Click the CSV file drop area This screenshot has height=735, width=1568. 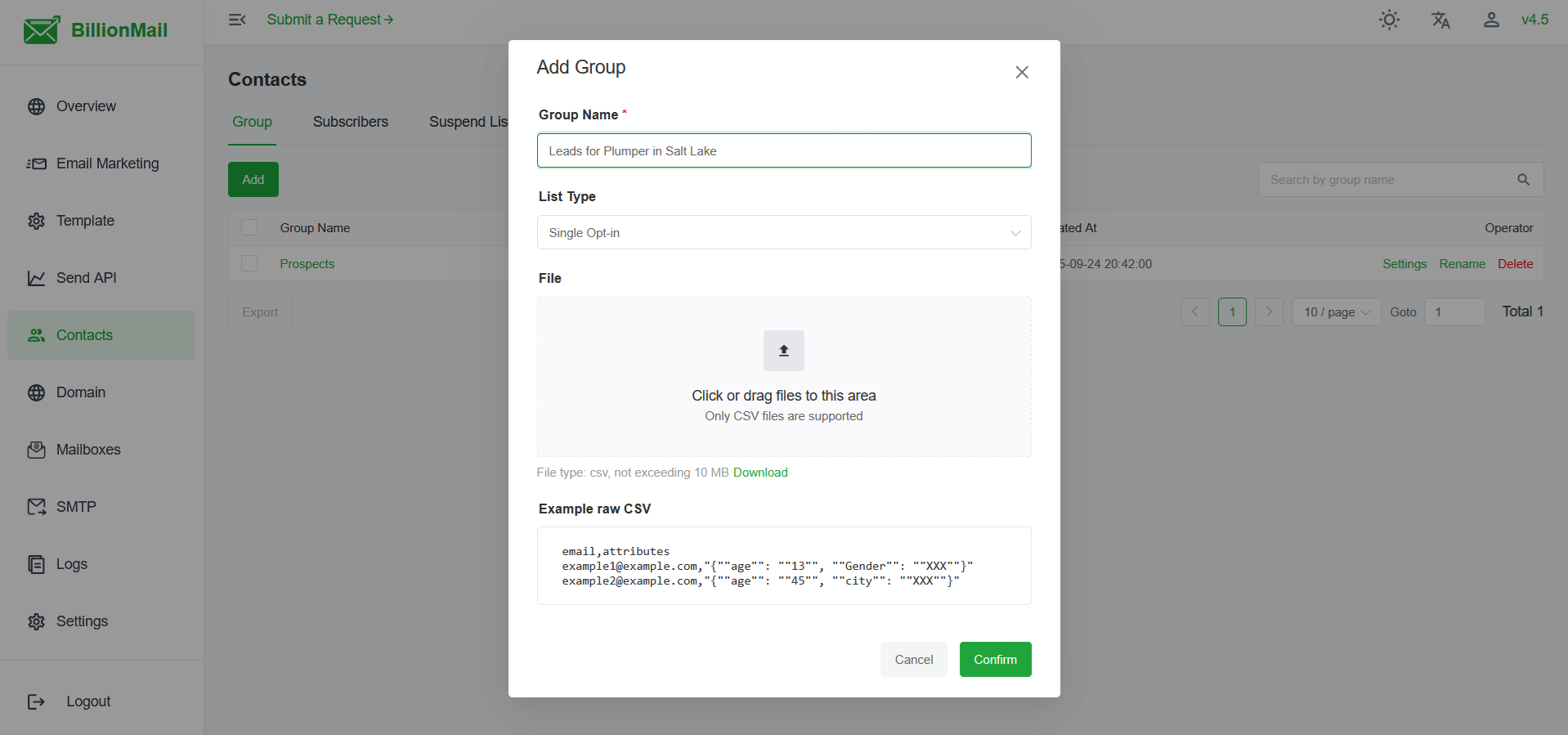pyautogui.click(x=783, y=377)
